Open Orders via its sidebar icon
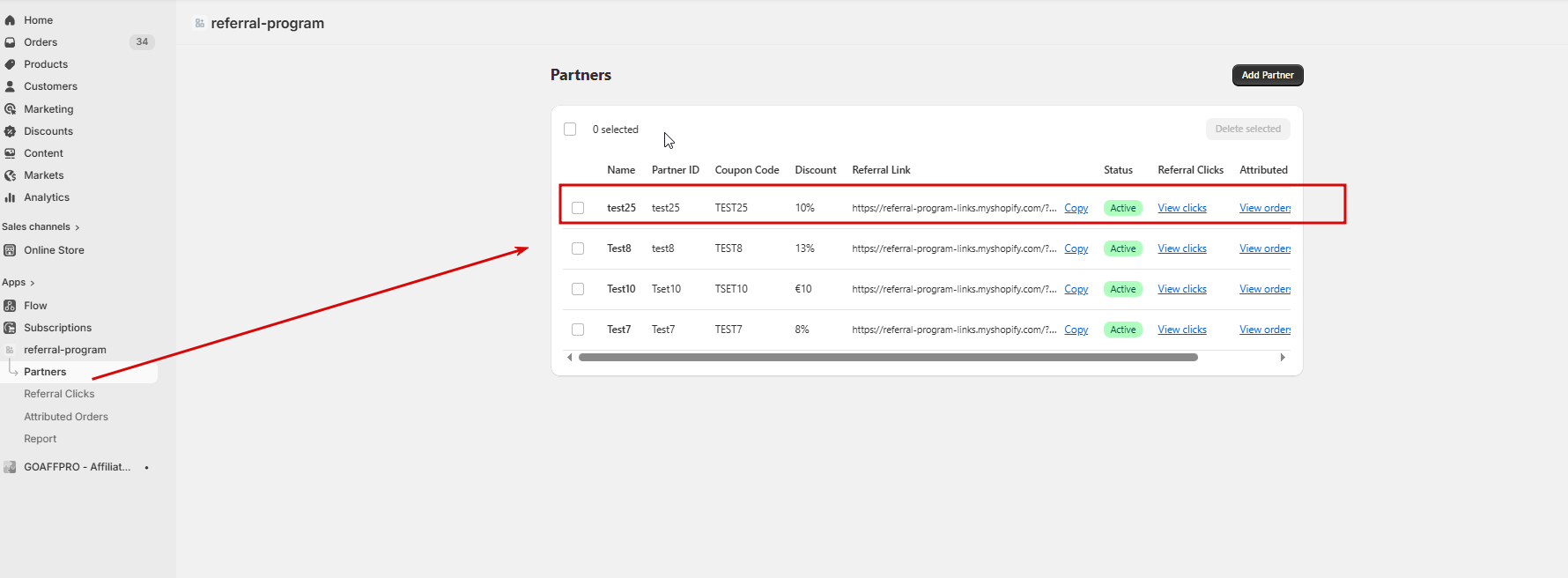Viewport: 1568px width, 578px height. click(x=10, y=42)
